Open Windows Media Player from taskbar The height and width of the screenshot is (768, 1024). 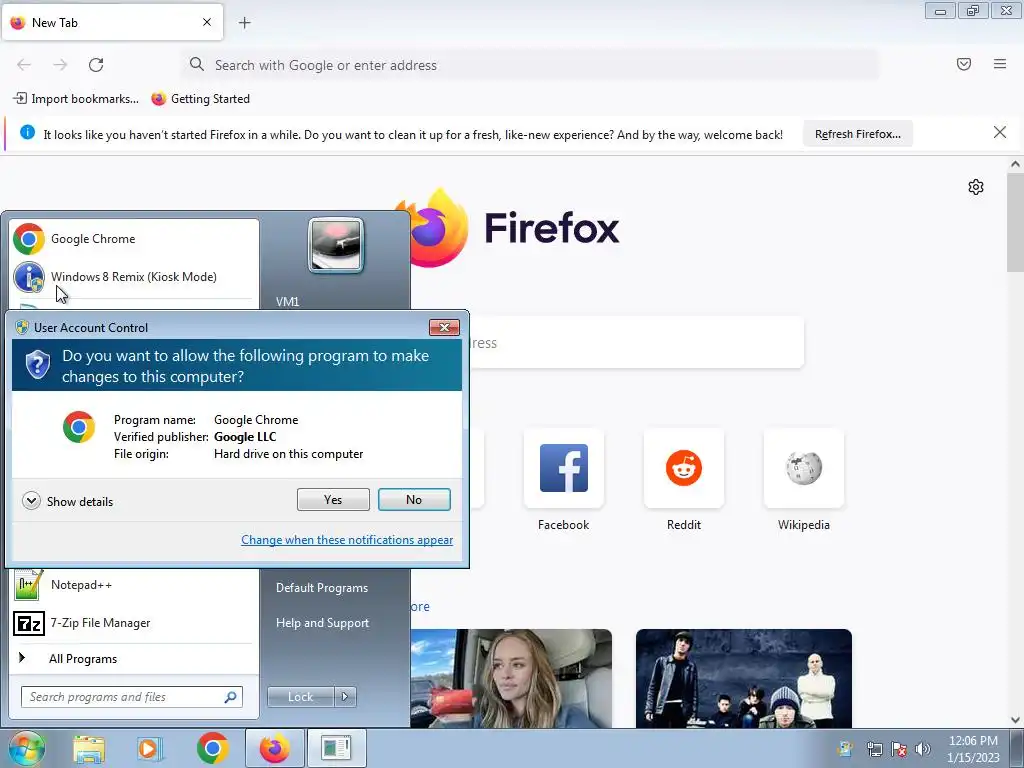click(150, 748)
